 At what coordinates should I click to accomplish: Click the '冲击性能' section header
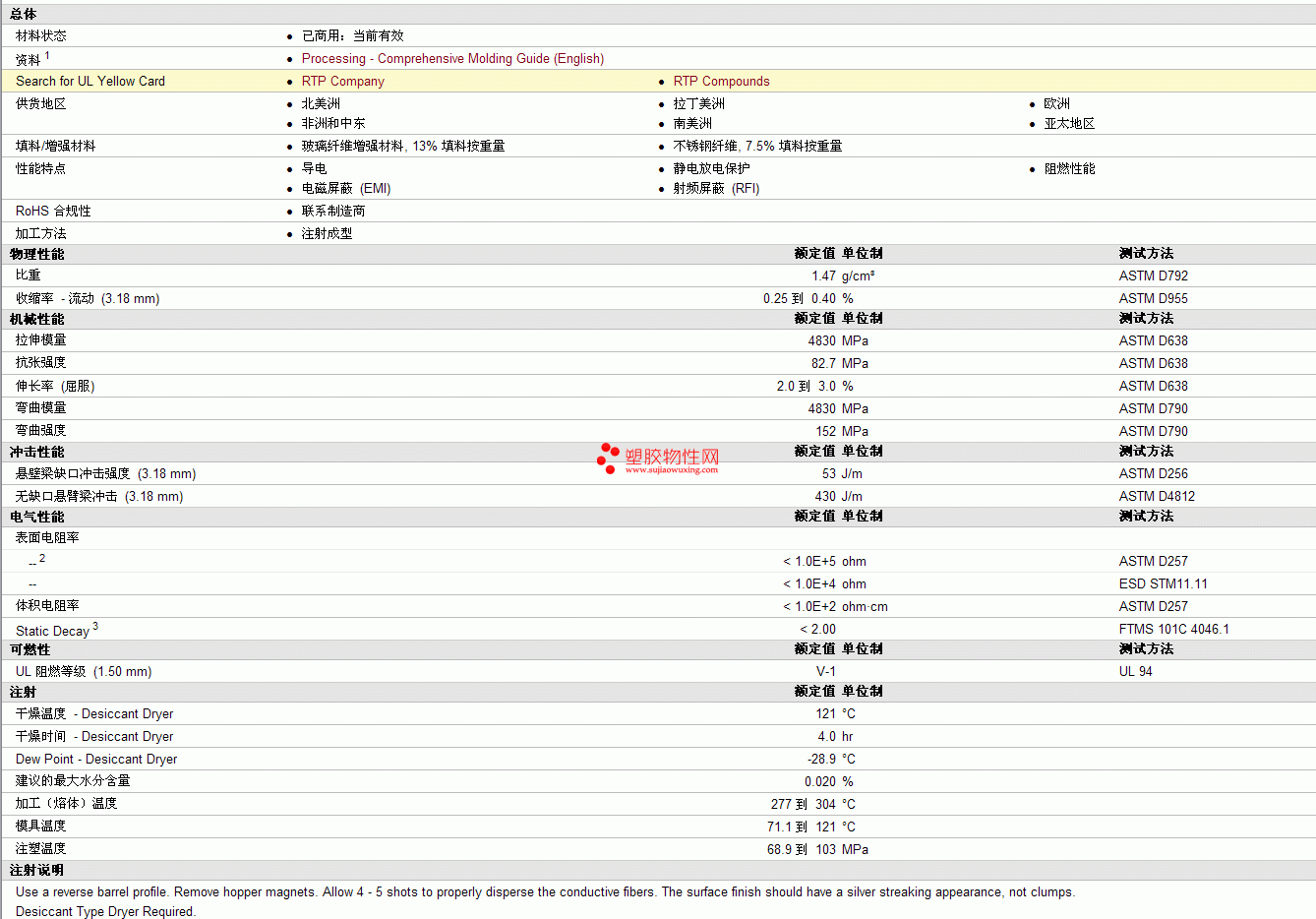point(37,452)
